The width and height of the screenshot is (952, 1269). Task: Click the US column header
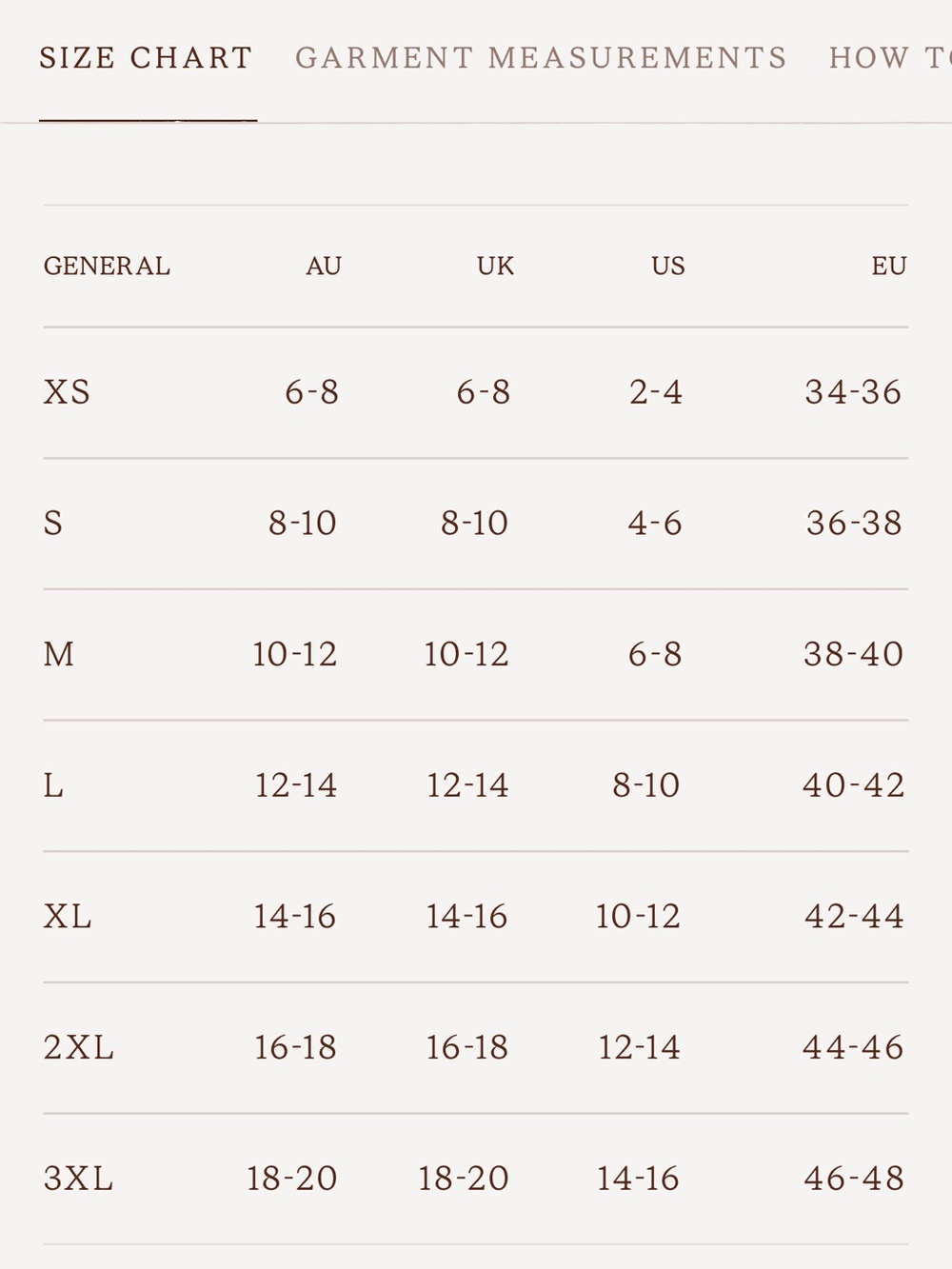point(668,266)
